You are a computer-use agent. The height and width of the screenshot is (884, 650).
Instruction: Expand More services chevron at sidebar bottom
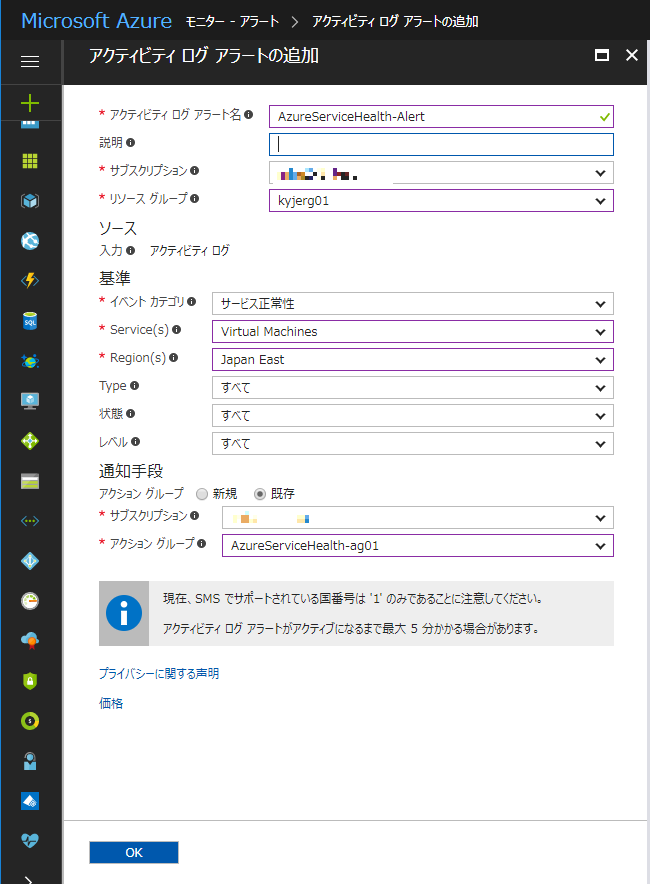pyautogui.click(x=29, y=879)
